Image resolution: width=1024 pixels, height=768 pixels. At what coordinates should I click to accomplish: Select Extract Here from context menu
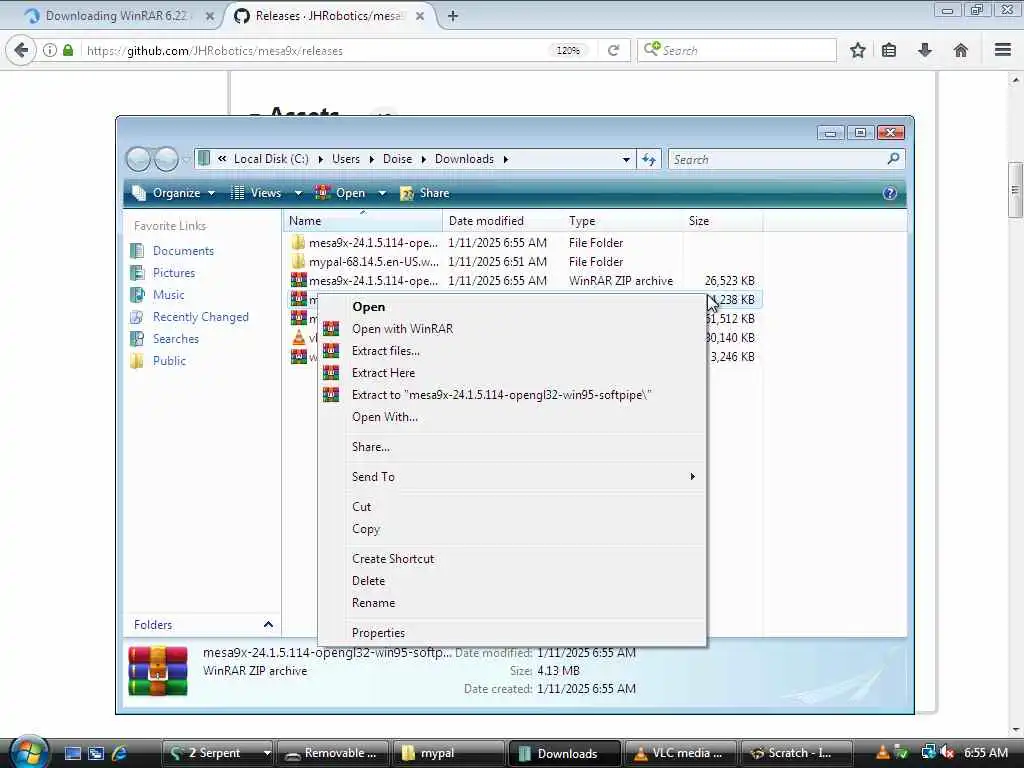click(x=383, y=373)
